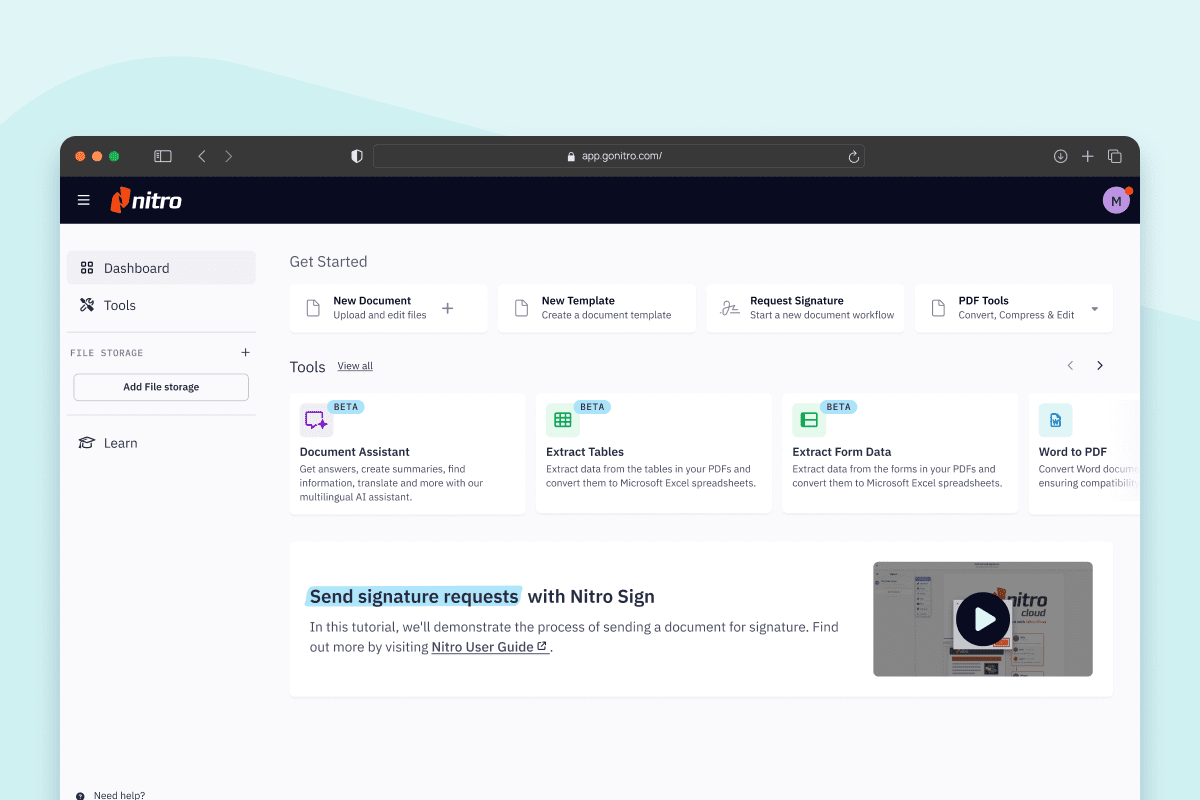This screenshot has width=1200, height=800.
Task: Select the Document Assistant tool icon
Action: coord(314,420)
